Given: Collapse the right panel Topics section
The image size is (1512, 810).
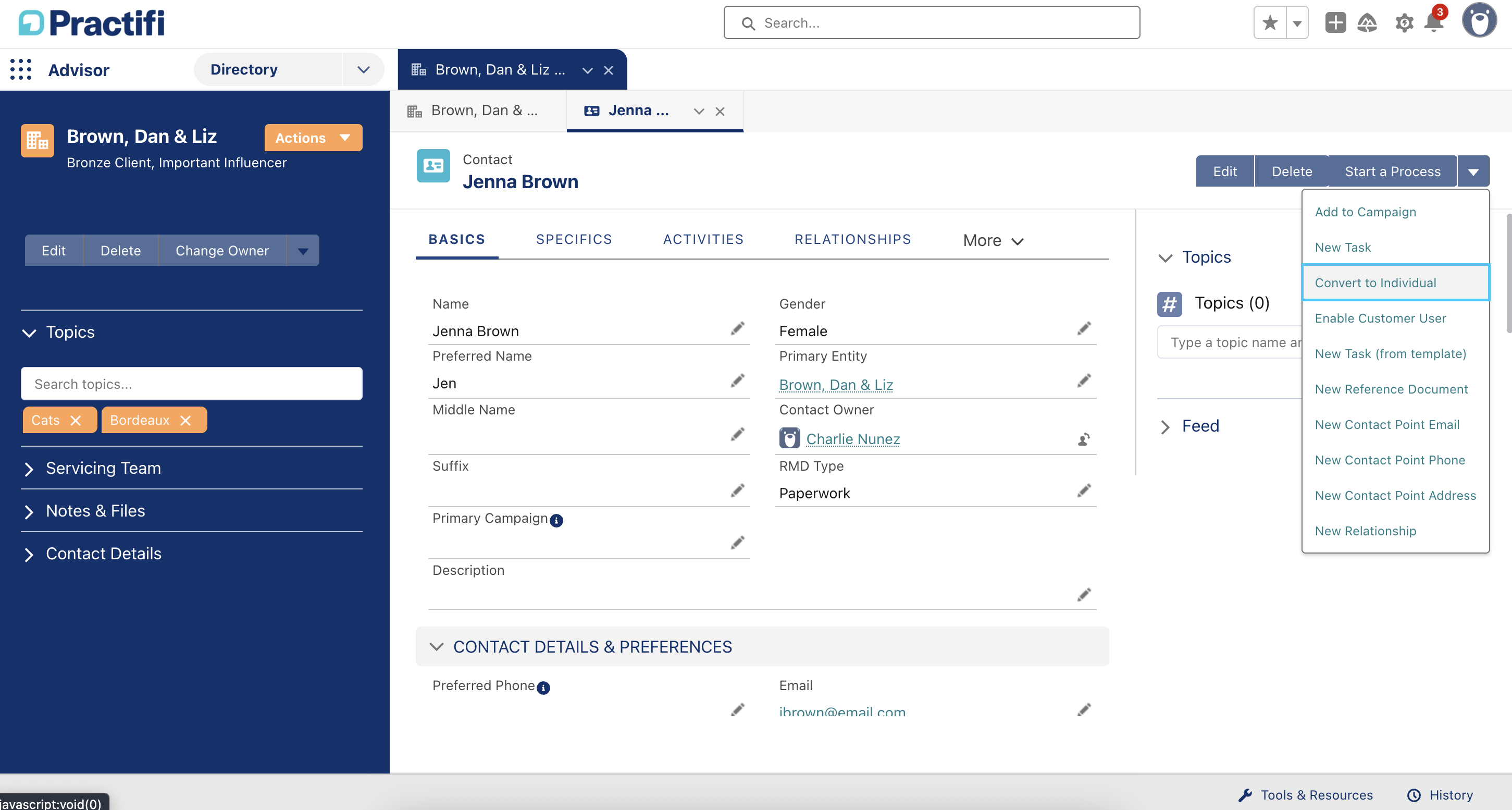Looking at the screenshot, I should click(x=1165, y=258).
